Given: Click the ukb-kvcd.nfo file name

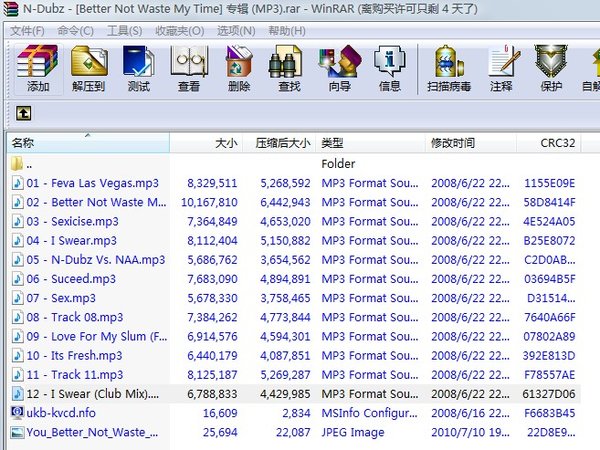Looking at the screenshot, I should 61,412.
